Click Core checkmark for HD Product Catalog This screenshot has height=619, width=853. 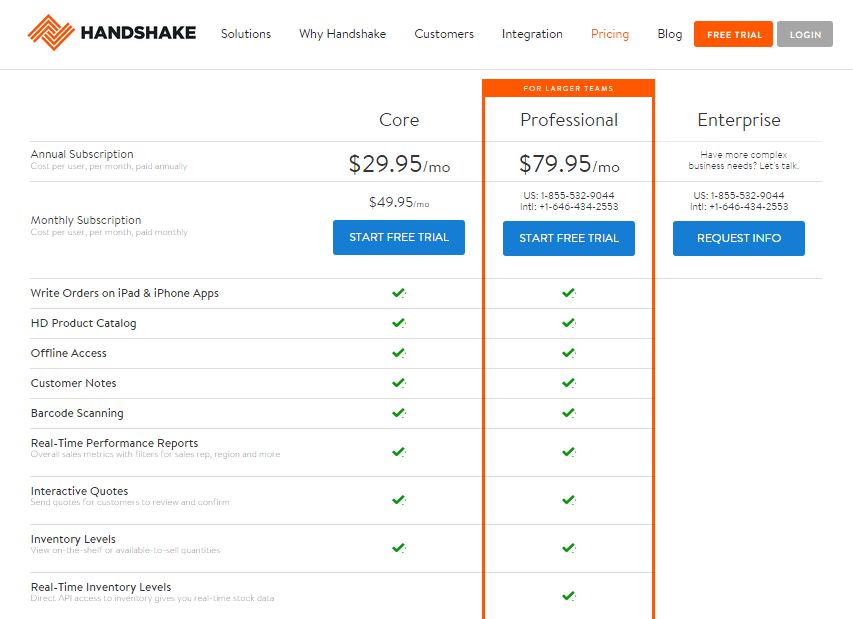pos(399,323)
